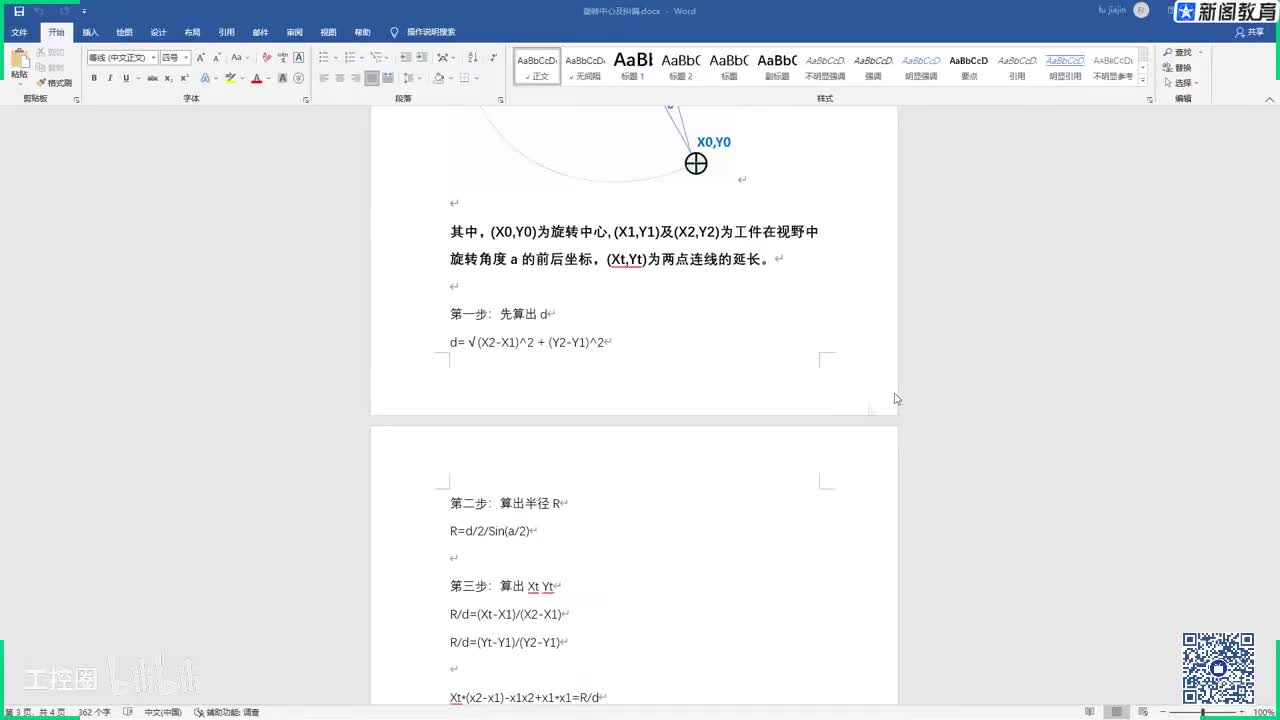Switch to the Insert (插入) tab
Screen dimensions: 1280x720
pyautogui.click(x=90, y=33)
